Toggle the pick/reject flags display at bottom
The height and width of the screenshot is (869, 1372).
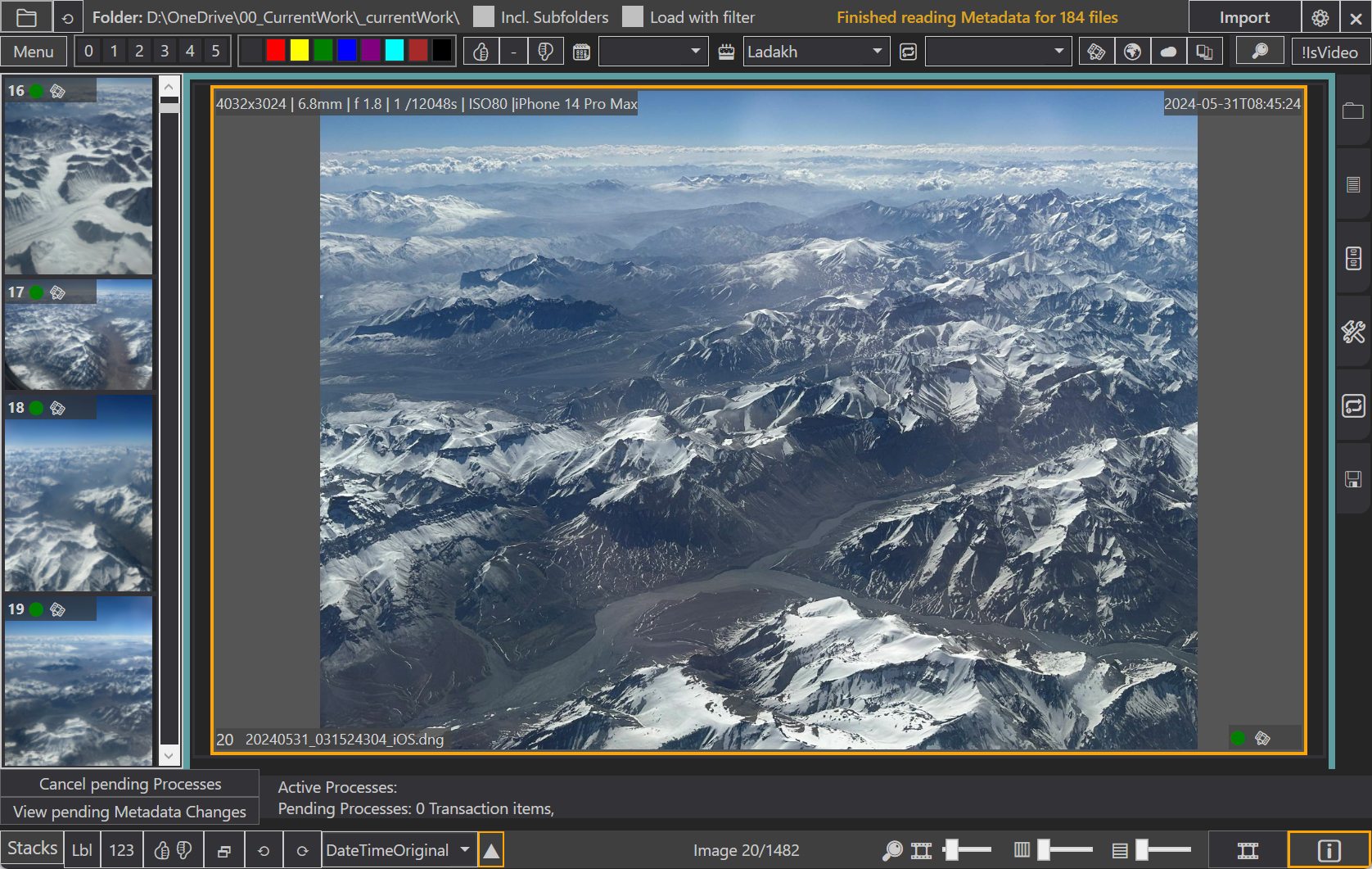click(173, 850)
